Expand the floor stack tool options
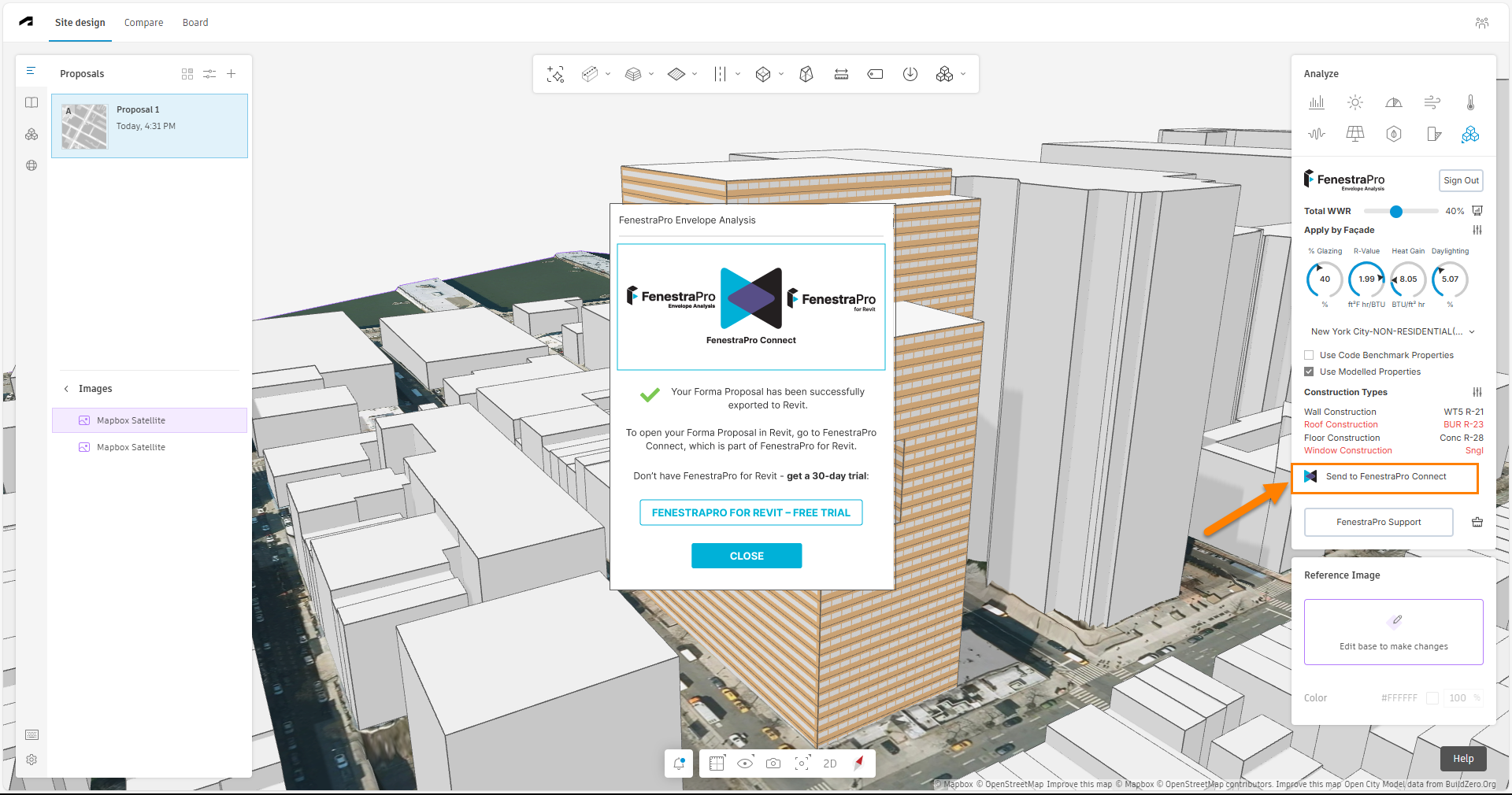The image size is (1512, 795). [x=651, y=74]
